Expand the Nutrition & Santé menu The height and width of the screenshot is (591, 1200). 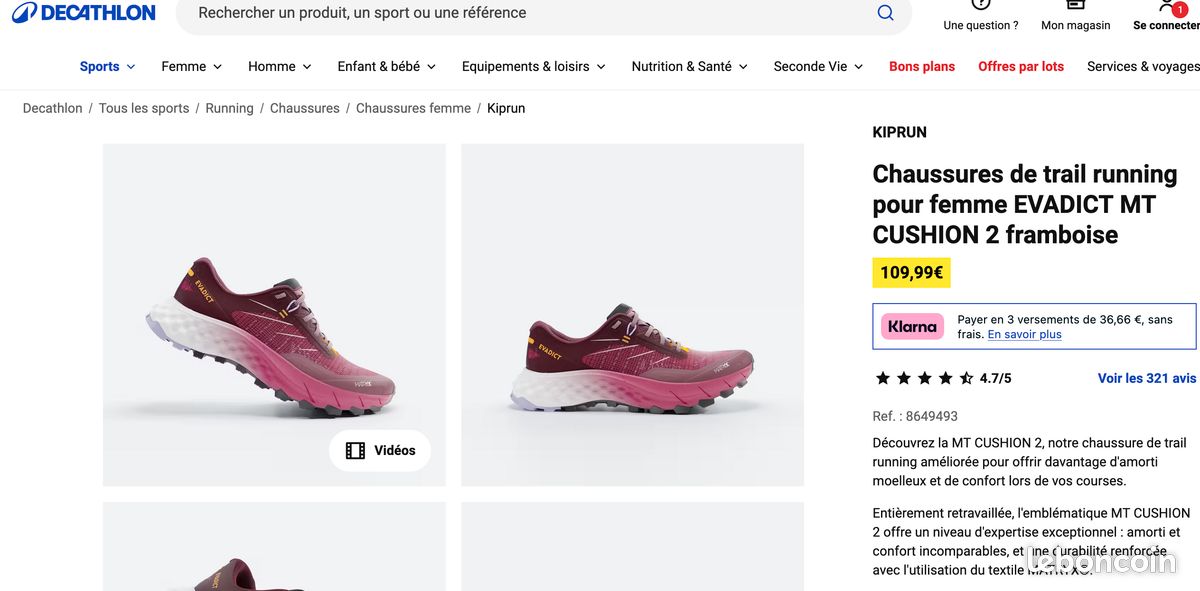click(x=688, y=66)
